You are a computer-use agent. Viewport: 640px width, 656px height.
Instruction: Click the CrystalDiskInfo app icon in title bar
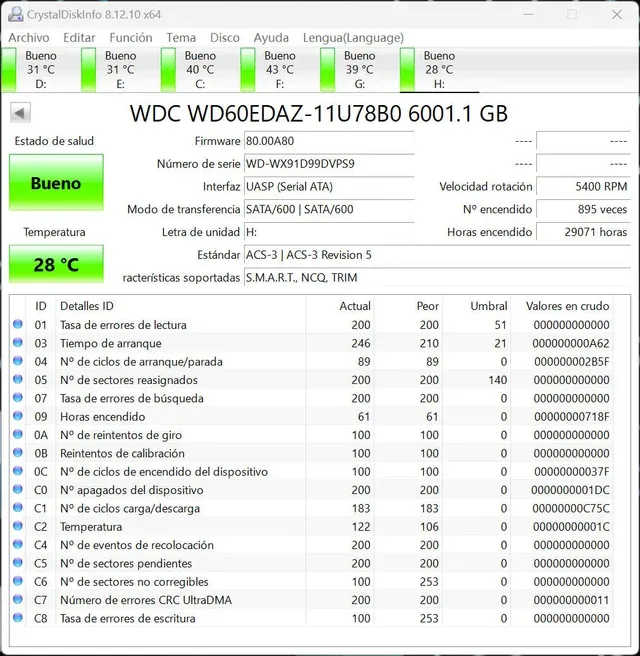click(x=15, y=14)
